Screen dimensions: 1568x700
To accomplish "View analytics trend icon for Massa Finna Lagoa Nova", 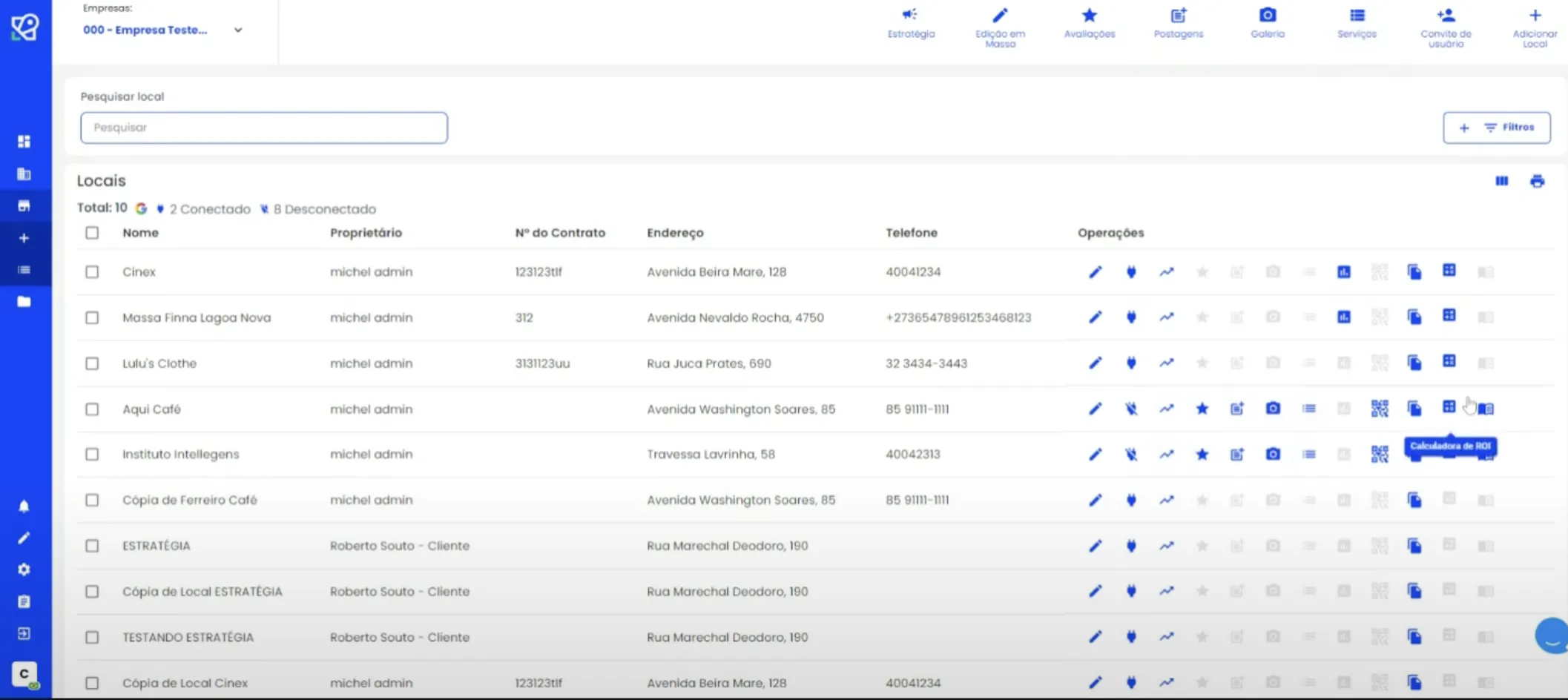I will click(1167, 317).
